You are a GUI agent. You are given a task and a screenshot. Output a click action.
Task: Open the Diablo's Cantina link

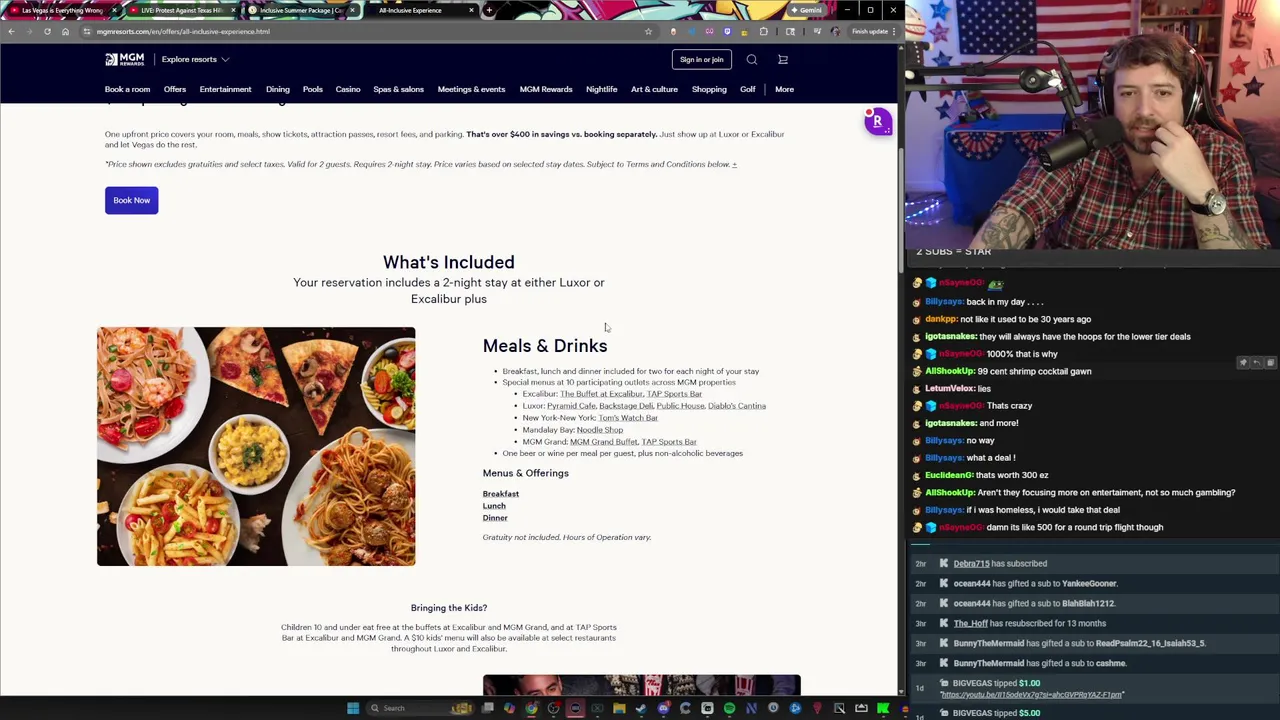coord(737,406)
